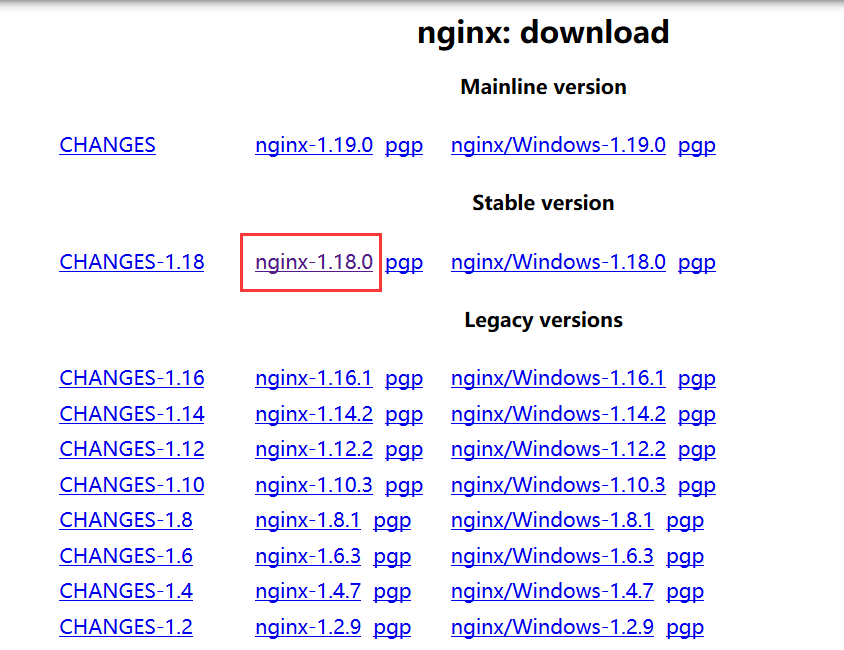This screenshot has height=650, width=844.
Task: Open pgp for nginx/Windows-1.2.9
Action: 685,627
